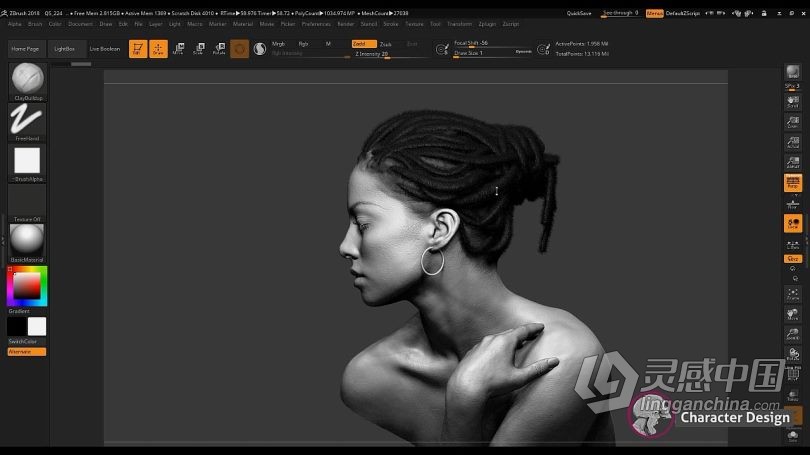This screenshot has height=455, width=810.
Task: Toggle Local transformations icon
Action: click(793, 224)
